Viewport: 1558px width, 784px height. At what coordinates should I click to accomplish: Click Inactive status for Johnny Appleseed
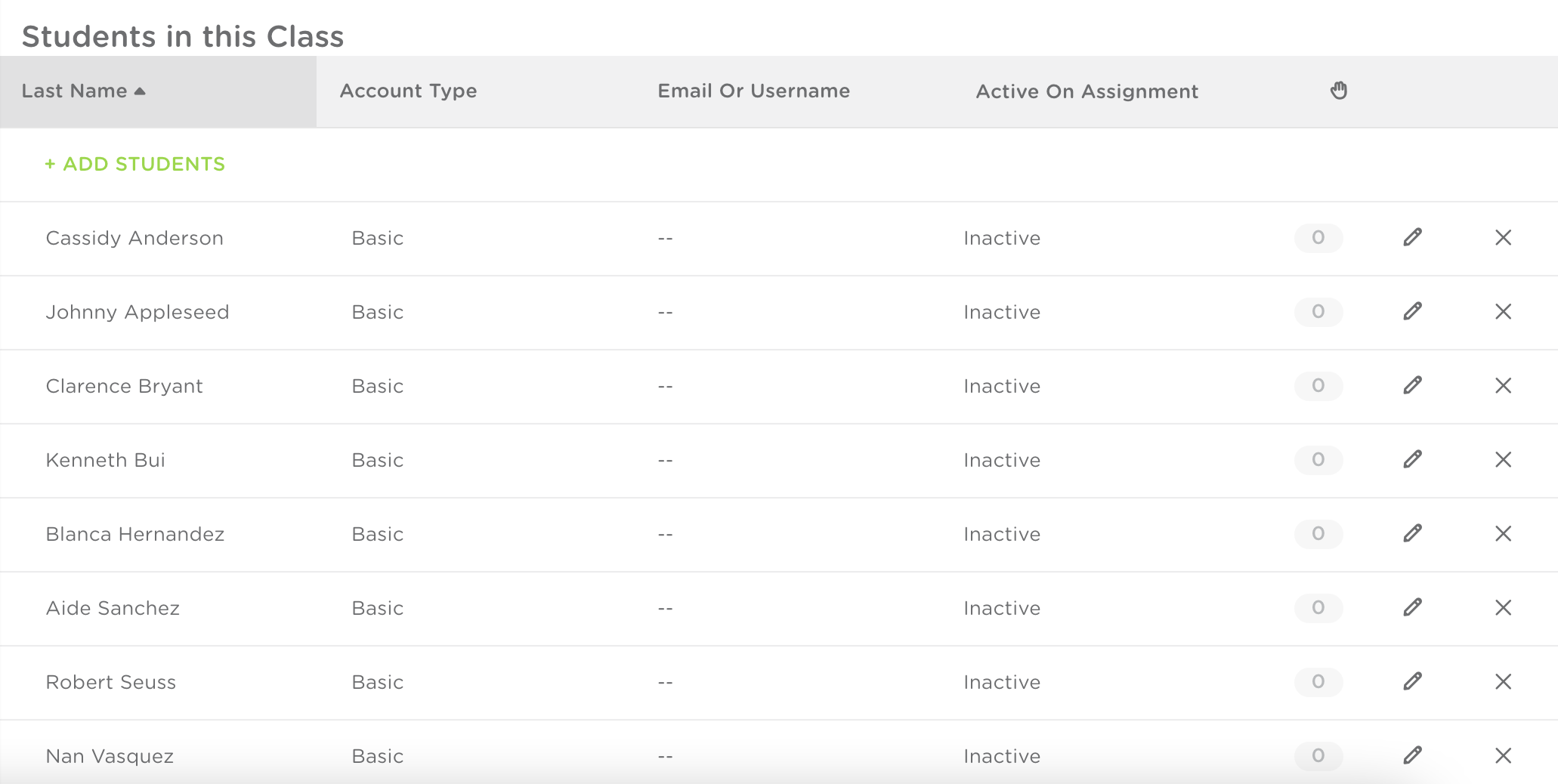[1002, 312]
